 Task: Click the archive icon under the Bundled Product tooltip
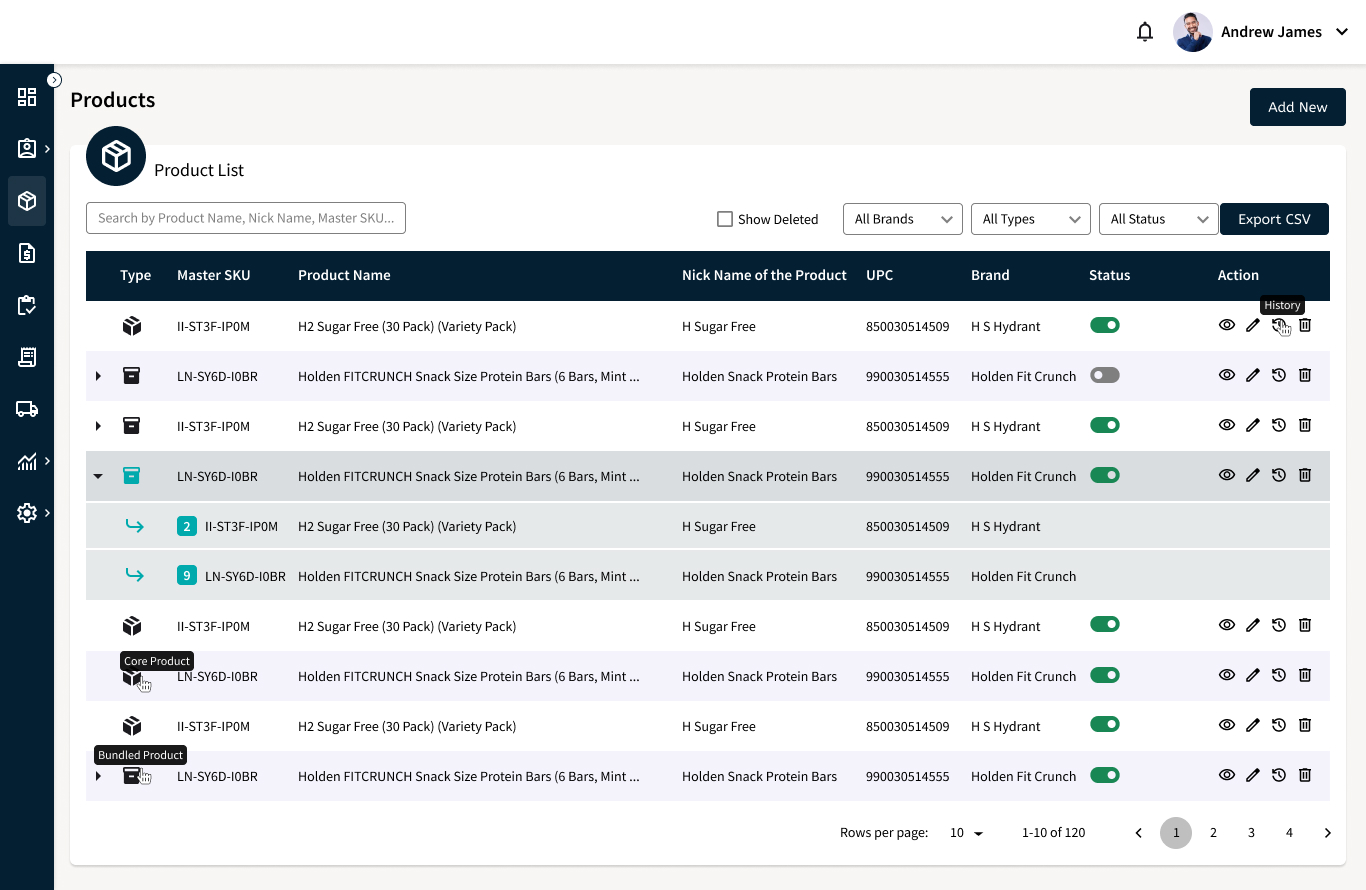(x=131, y=775)
